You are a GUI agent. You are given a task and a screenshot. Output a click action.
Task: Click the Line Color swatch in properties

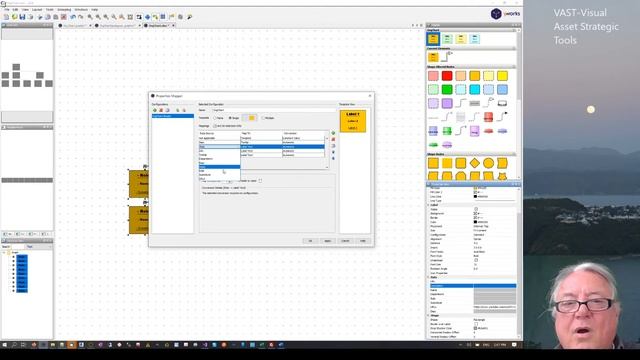pyautogui.click(x=476, y=196)
